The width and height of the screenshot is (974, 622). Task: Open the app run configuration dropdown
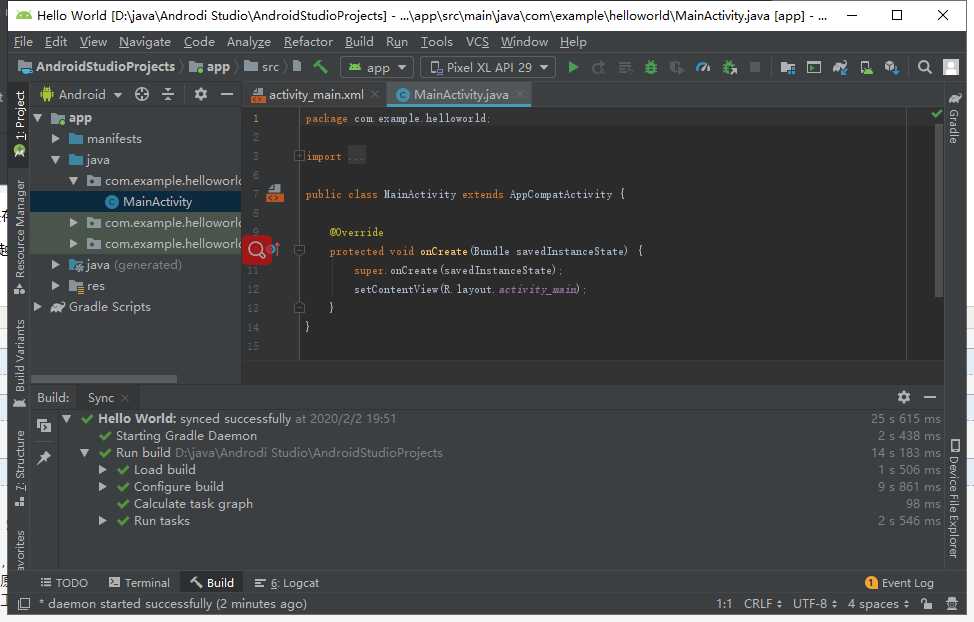pos(377,67)
